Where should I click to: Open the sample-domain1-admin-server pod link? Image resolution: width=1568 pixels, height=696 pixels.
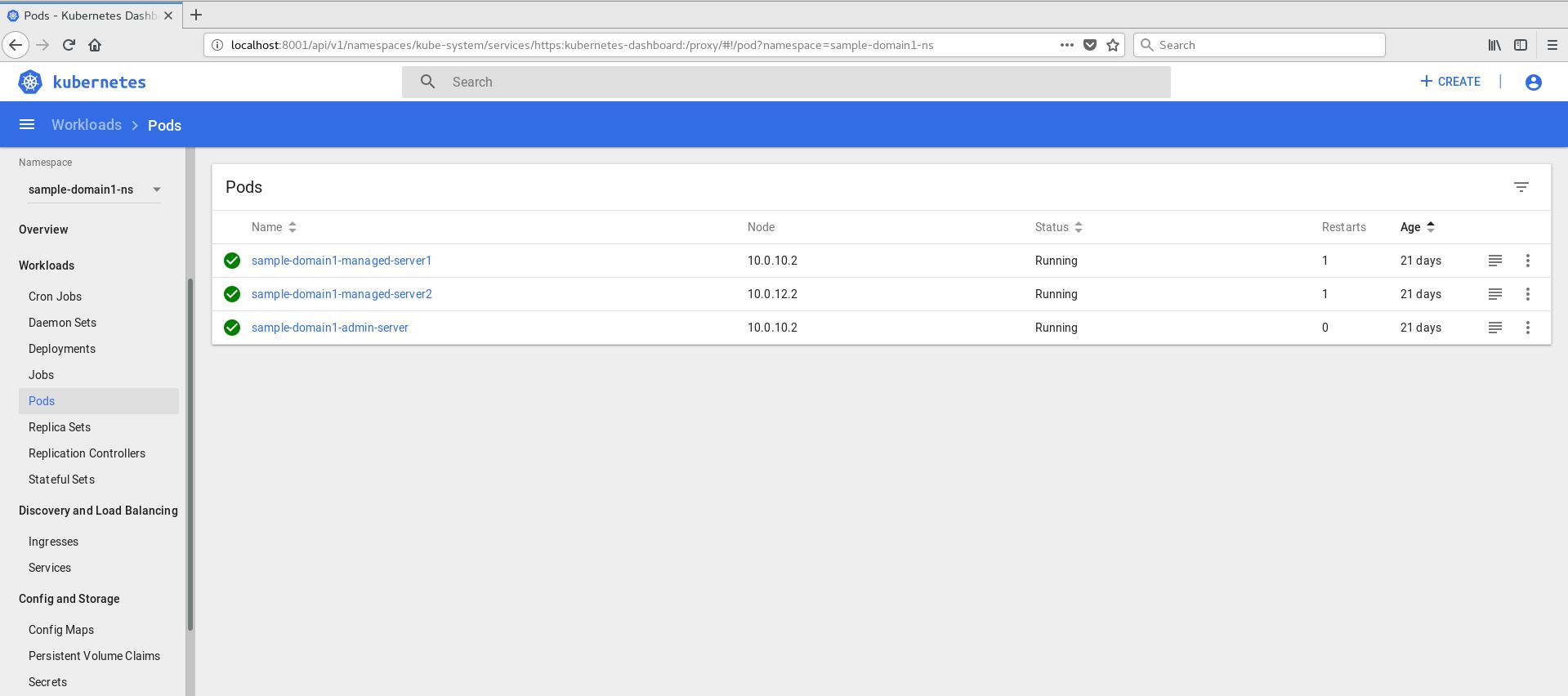pos(329,328)
